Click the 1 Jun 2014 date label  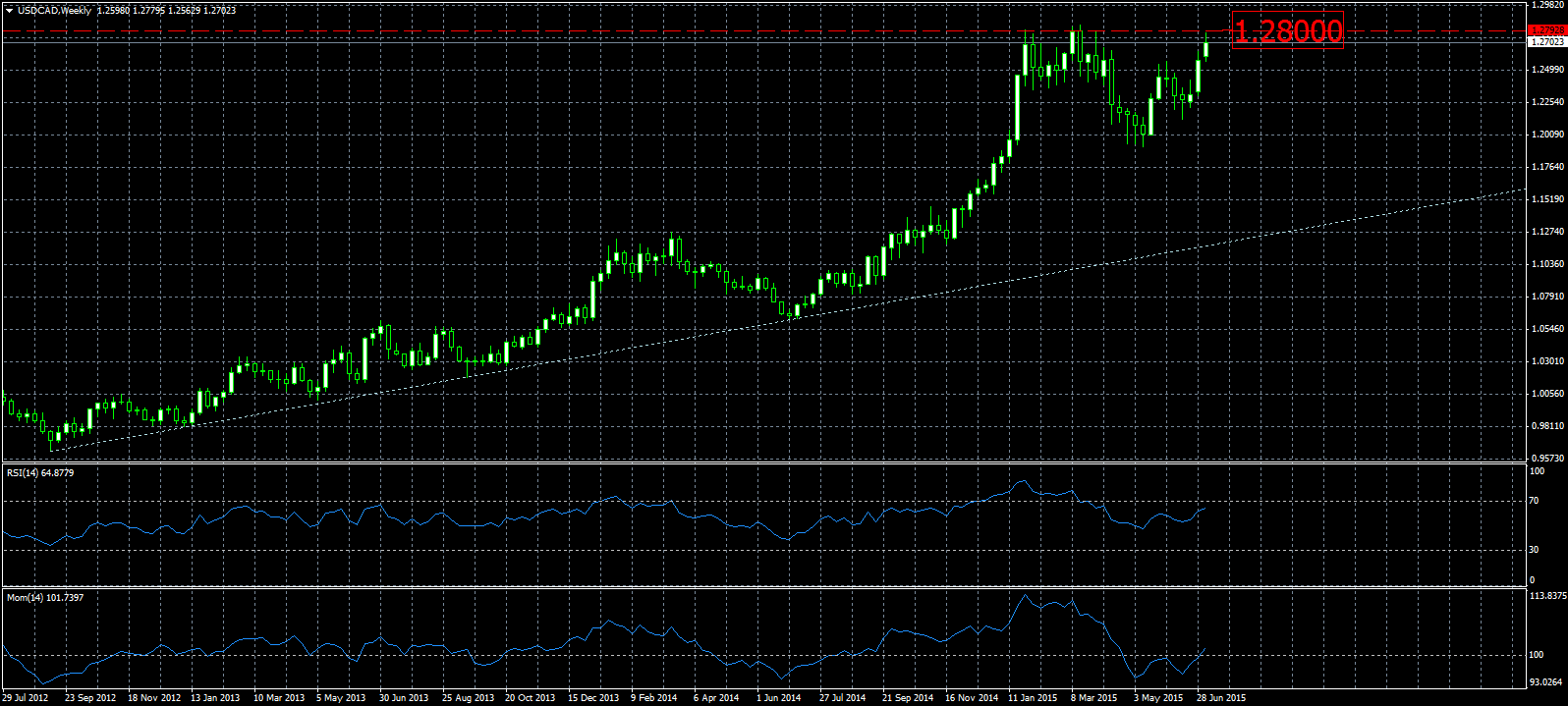tap(778, 698)
